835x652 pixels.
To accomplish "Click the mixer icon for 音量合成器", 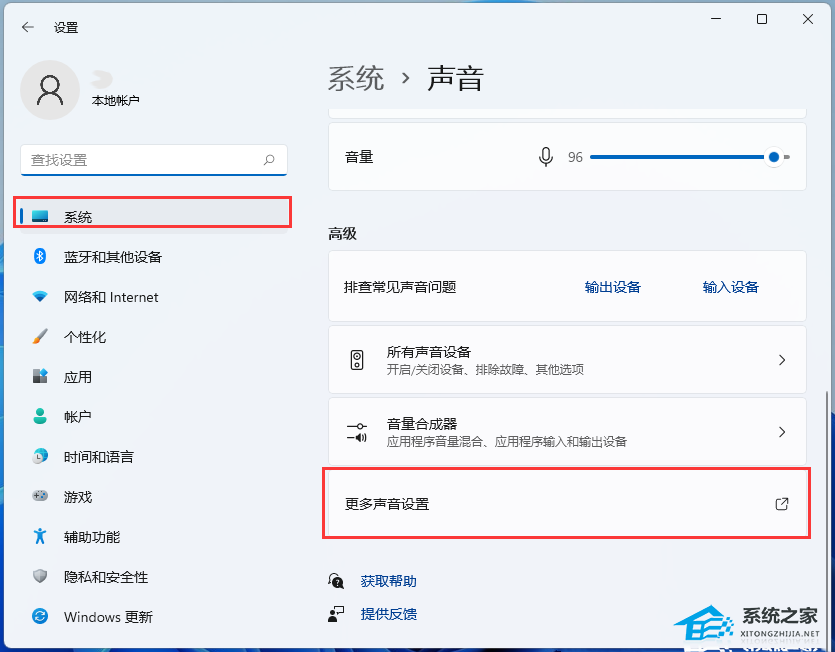I will pyautogui.click(x=357, y=432).
